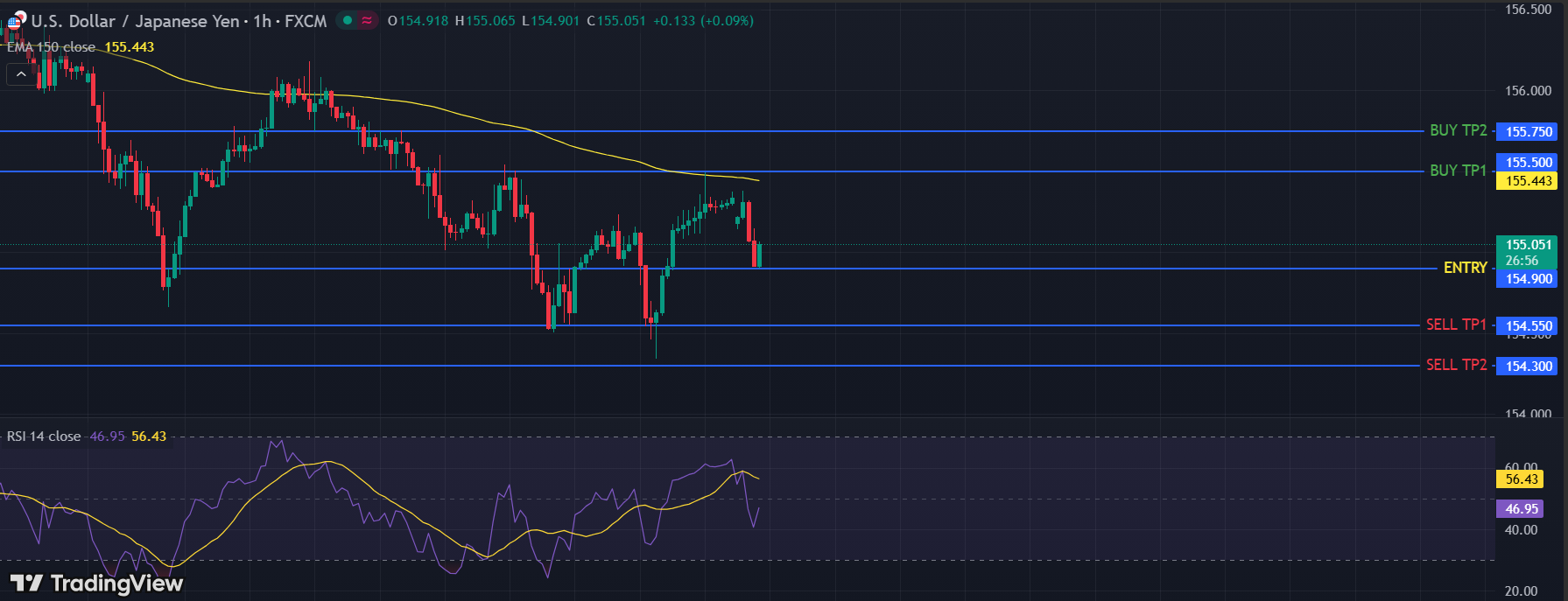This screenshot has height=601, width=1568.
Task: Click the green current price 155.051 tag
Action: (1528, 246)
